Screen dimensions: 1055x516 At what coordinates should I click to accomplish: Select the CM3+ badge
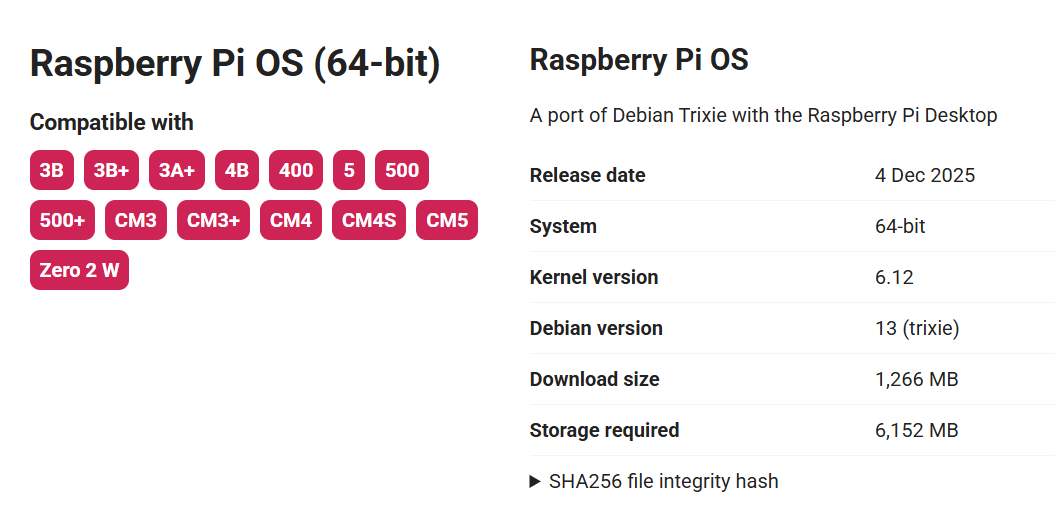click(213, 220)
